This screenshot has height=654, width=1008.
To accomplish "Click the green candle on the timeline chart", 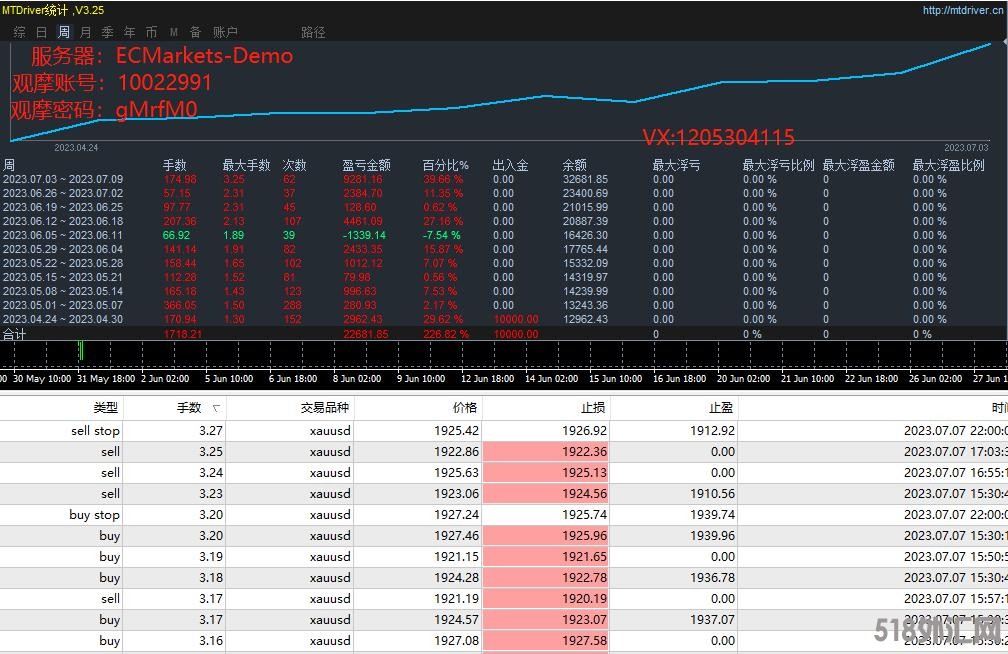I will [80, 350].
